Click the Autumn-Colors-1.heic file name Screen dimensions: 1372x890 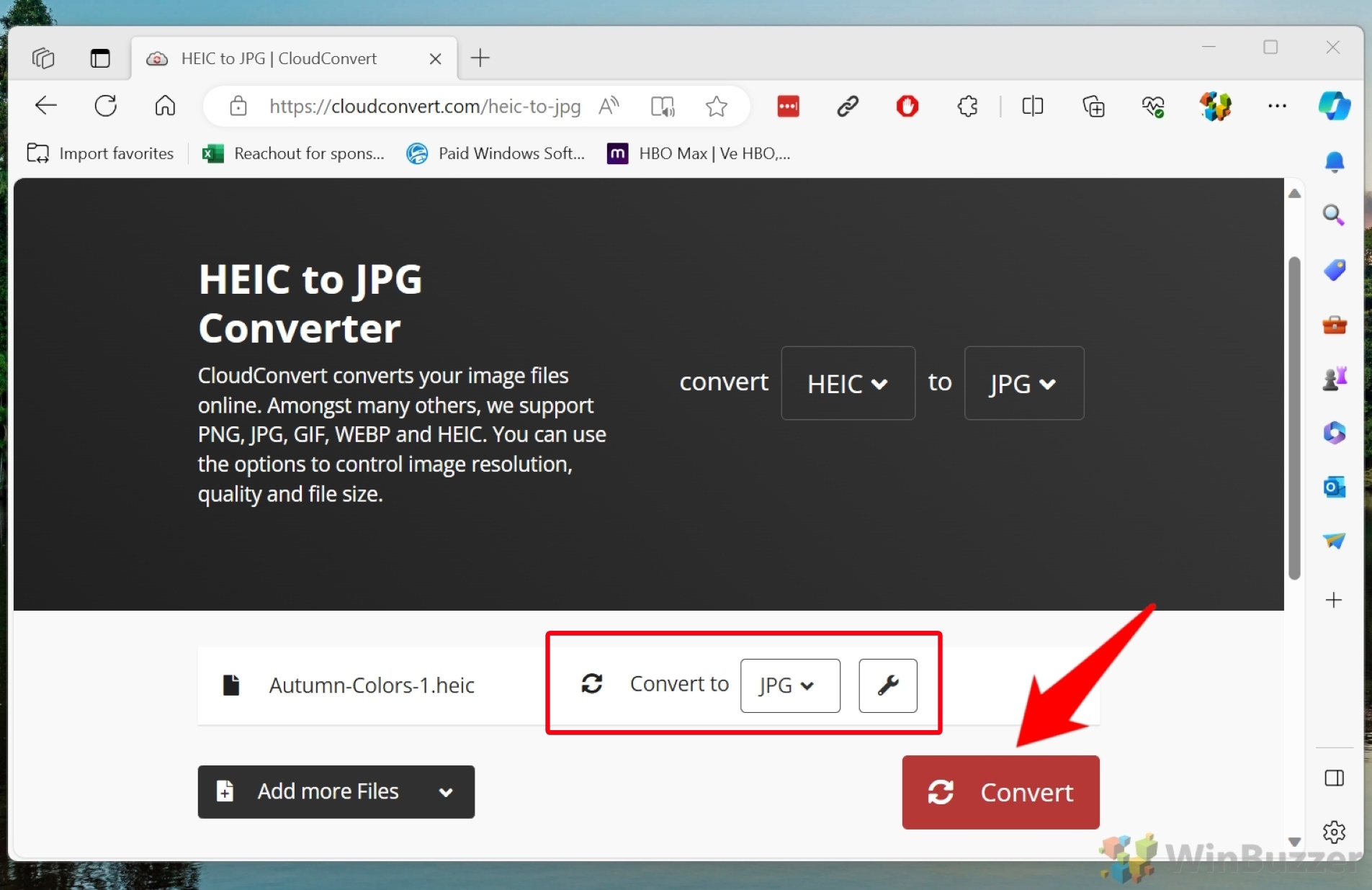pyautogui.click(x=372, y=685)
